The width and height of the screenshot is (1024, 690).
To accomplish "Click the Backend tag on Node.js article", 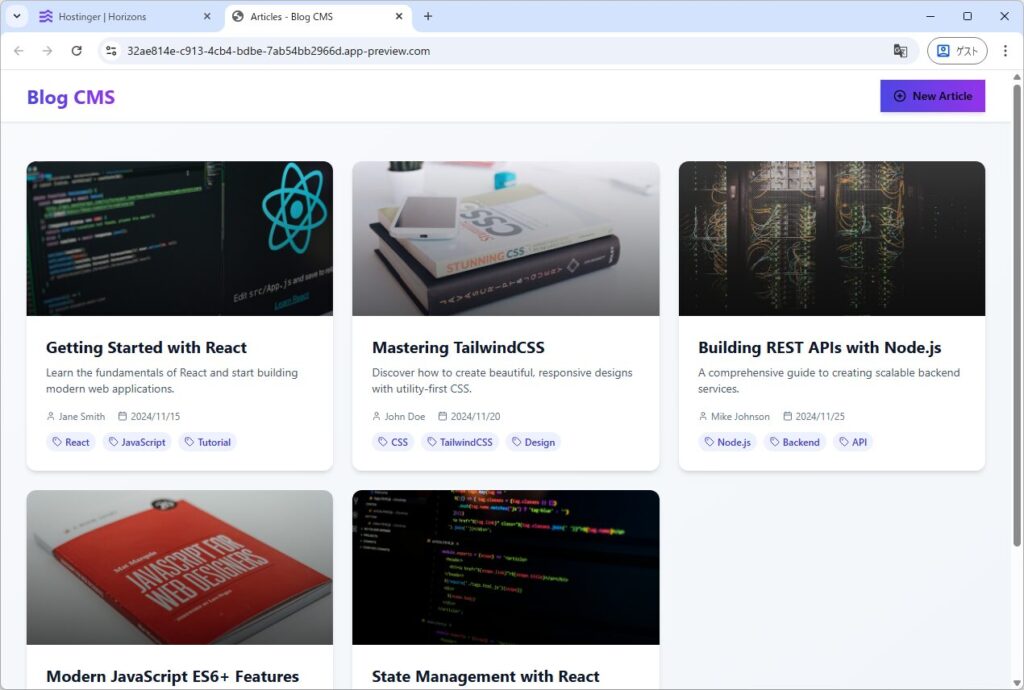I will [795, 442].
